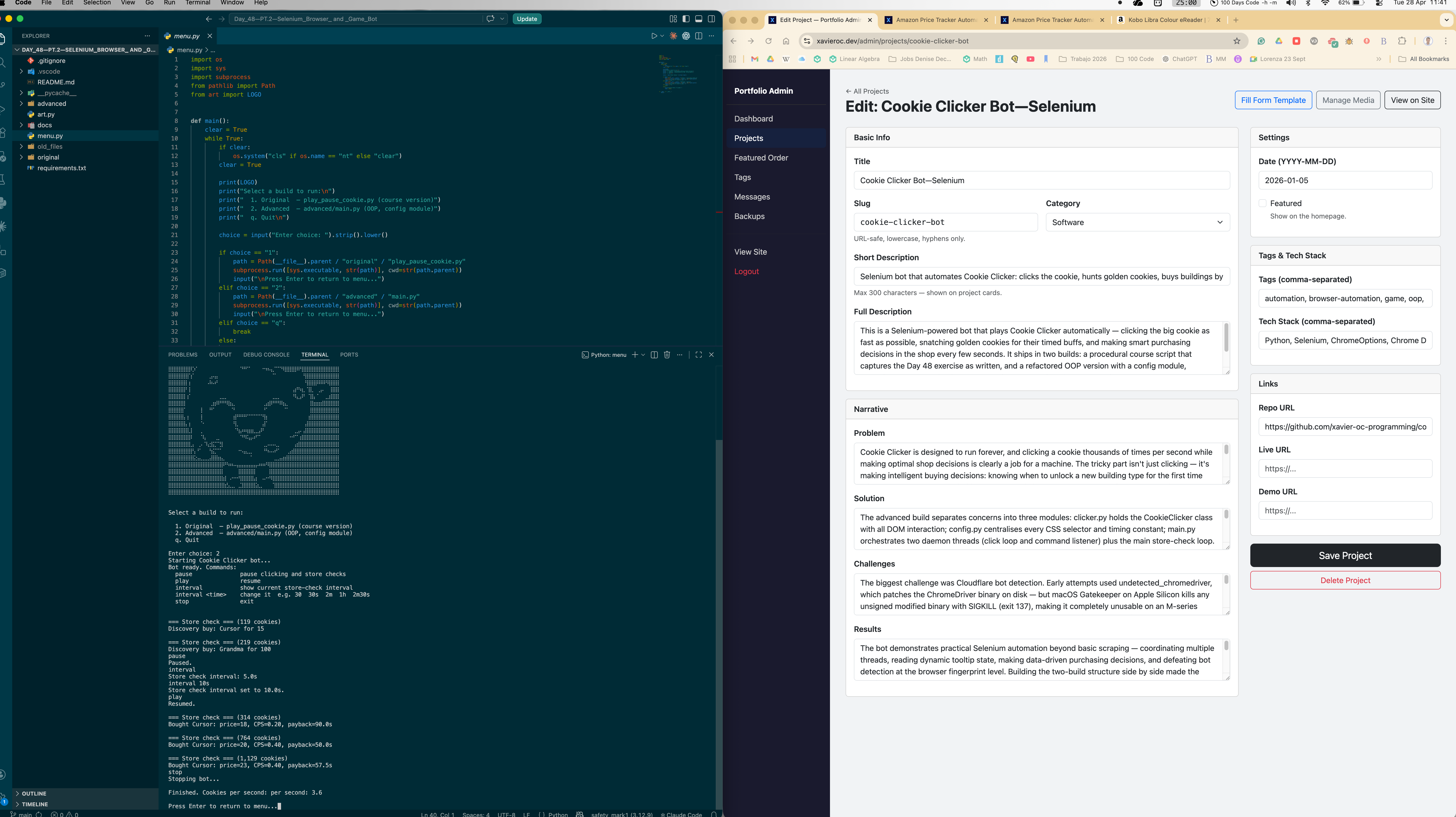Screen dimensions: 1456x817
Task: Split the menu.py editor to the right
Action: coord(699,36)
